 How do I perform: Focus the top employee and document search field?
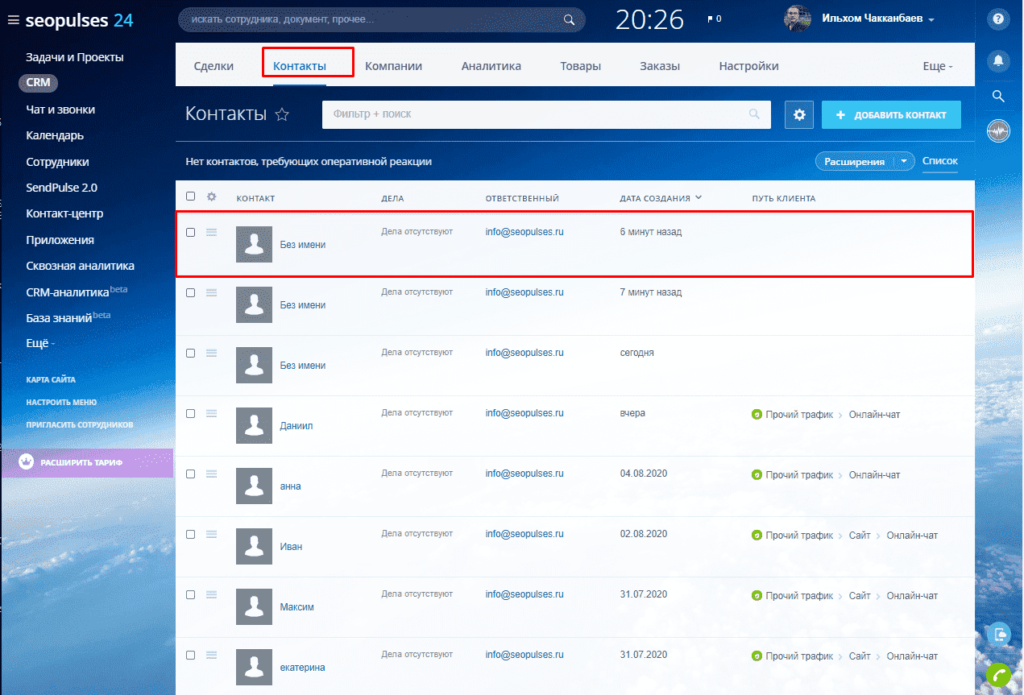point(381,20)
